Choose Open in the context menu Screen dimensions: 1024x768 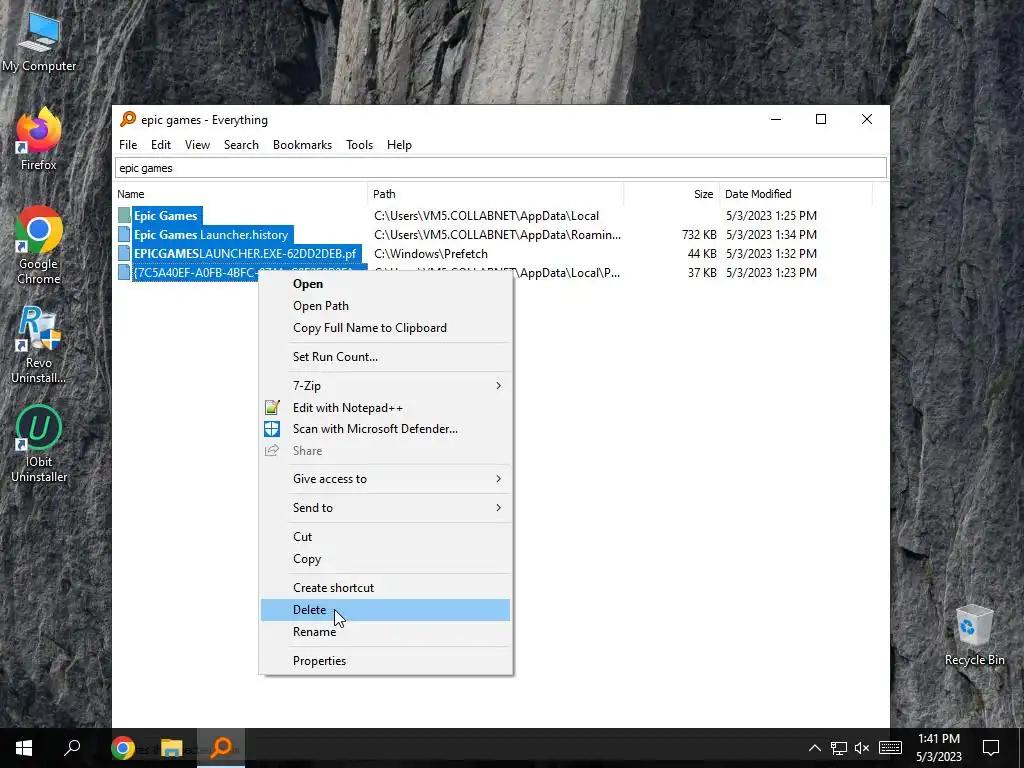(x=385, y=283)
